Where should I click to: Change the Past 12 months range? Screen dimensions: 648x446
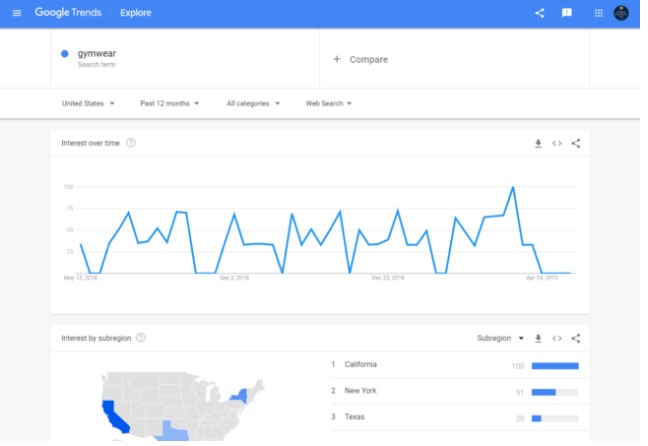(169, 103)
